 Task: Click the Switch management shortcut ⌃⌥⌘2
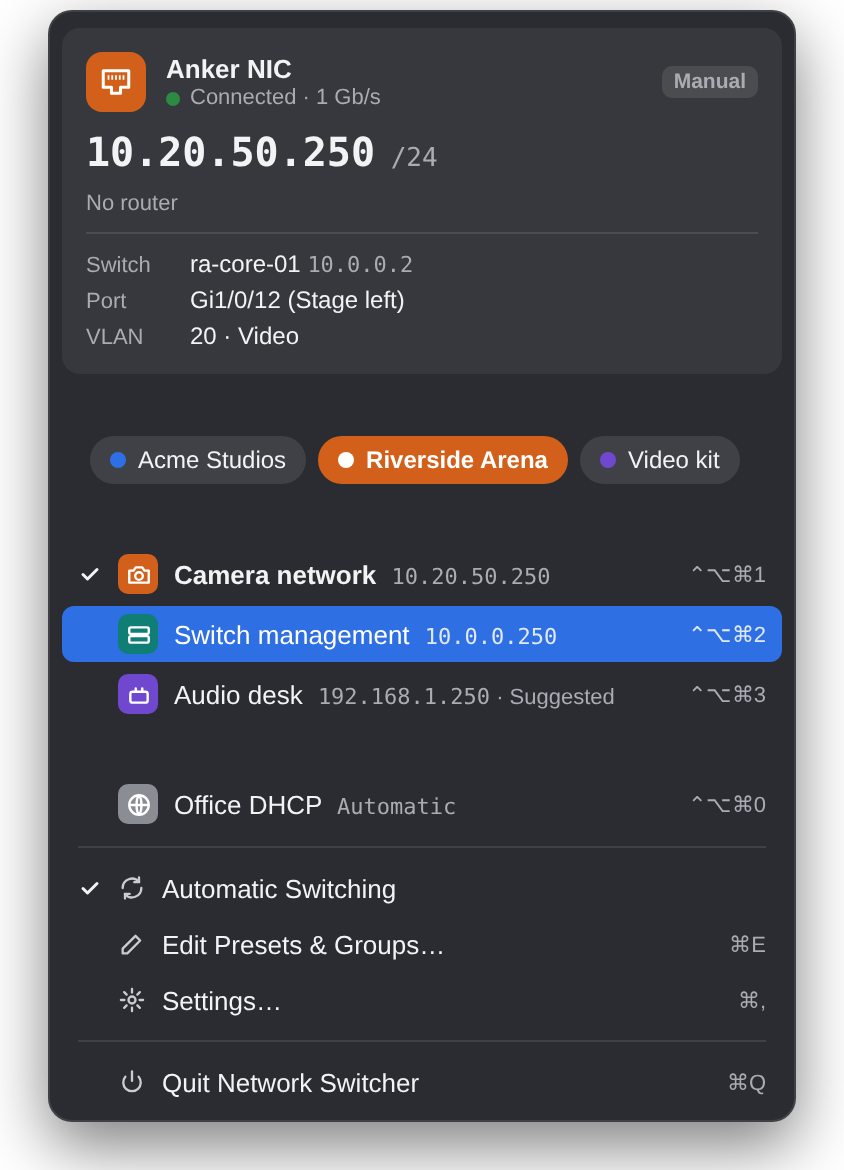[x=728, y=634]
